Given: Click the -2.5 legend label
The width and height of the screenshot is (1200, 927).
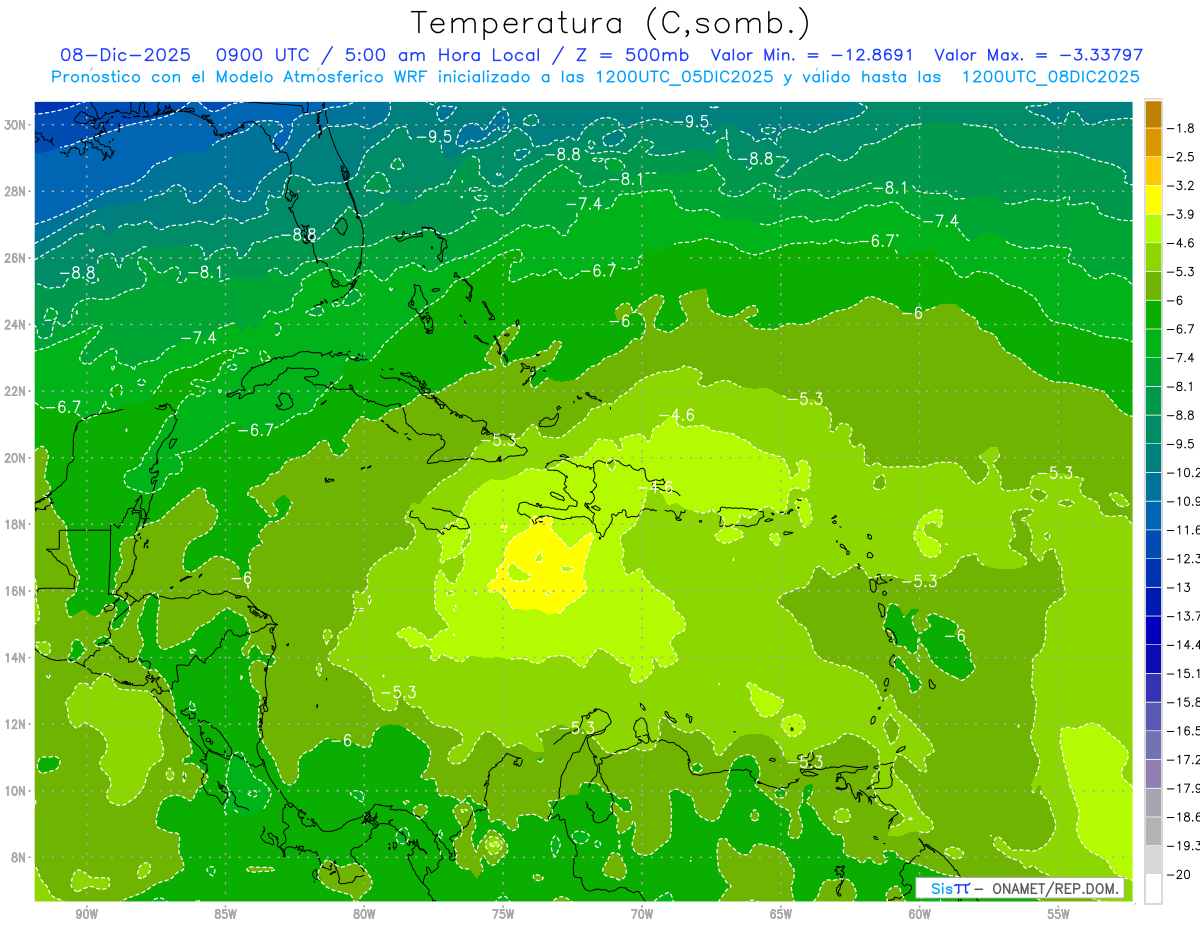Looking at the screenshot, I should [x=1183, y=157].
